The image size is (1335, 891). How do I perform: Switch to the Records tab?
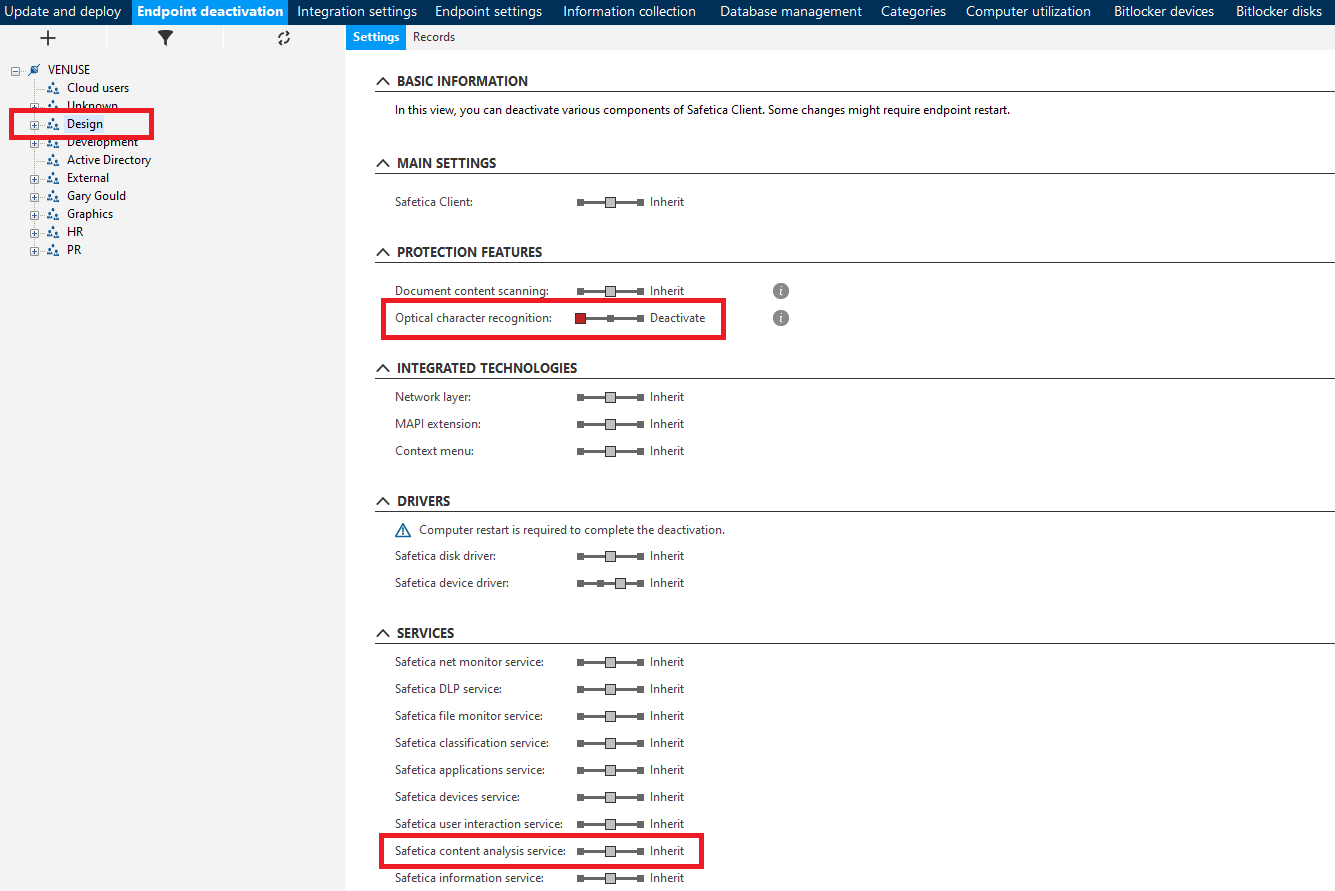[x=434, y=37]
